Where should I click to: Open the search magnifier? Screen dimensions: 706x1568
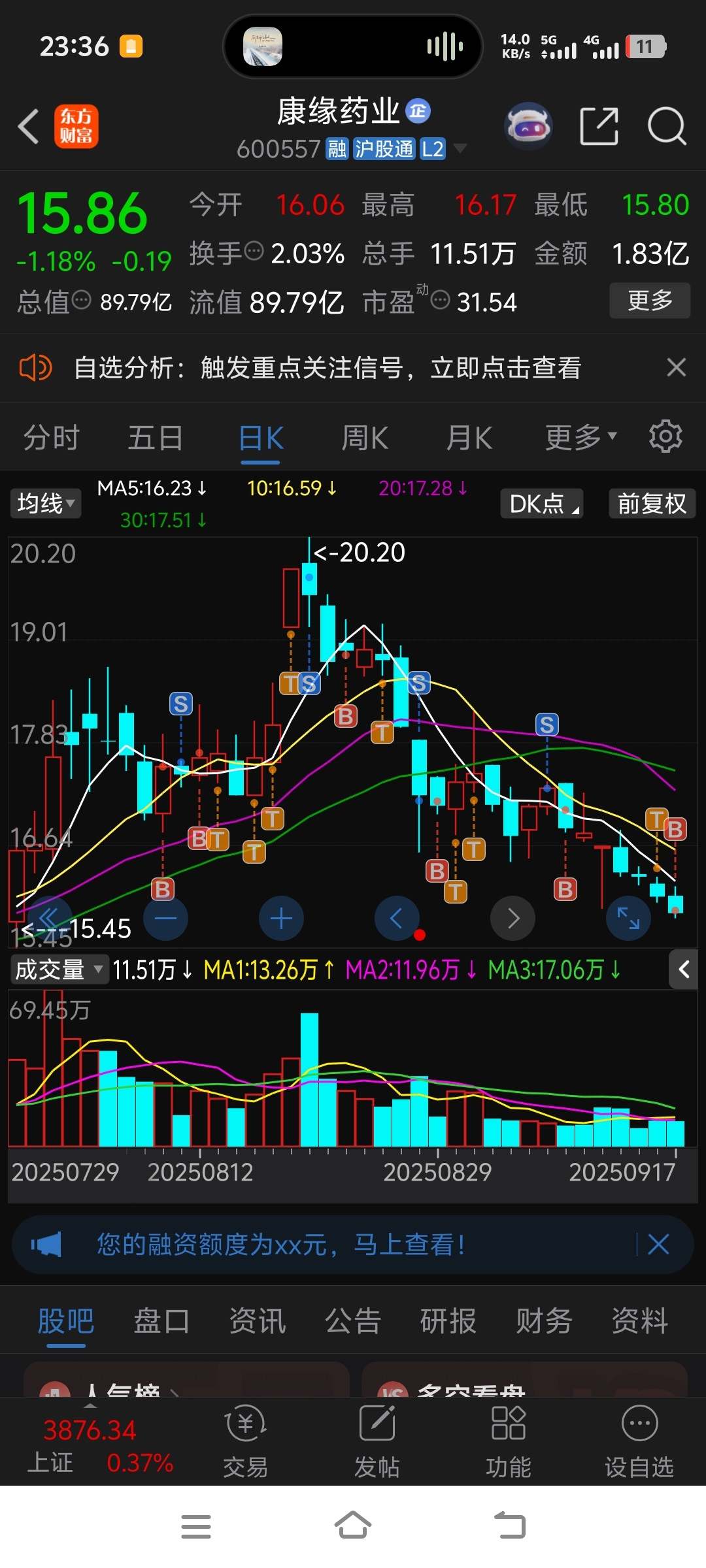point(667,125)
